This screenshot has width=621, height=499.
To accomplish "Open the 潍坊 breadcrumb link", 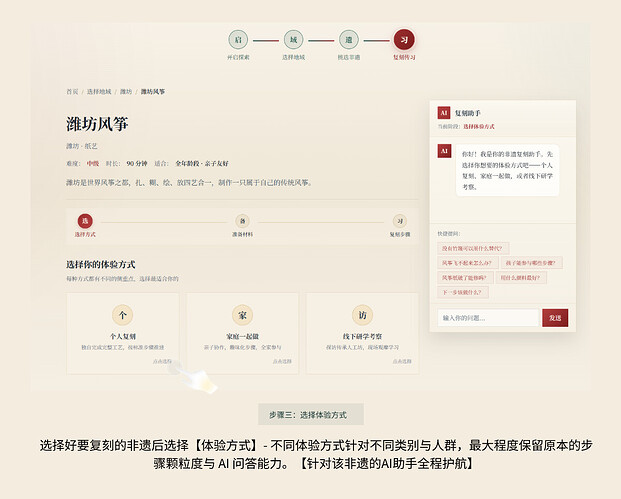I will click(x=126, y=91).
